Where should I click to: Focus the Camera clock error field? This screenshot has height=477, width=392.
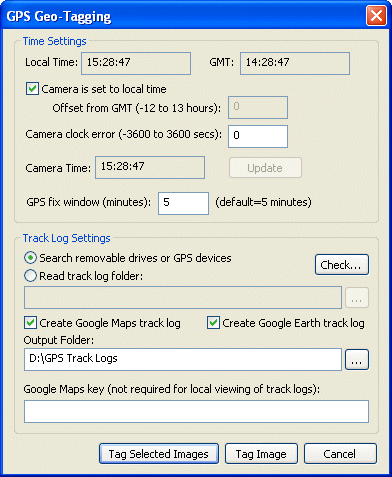pos(258,136)
